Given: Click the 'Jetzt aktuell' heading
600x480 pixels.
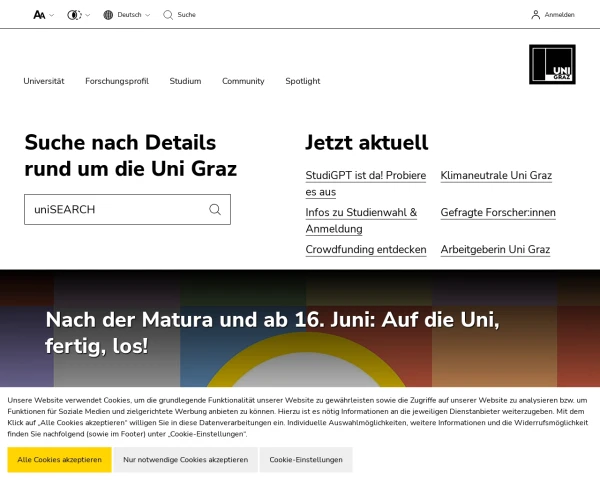Looking at the screenshot, I should [x=366, y=143].
